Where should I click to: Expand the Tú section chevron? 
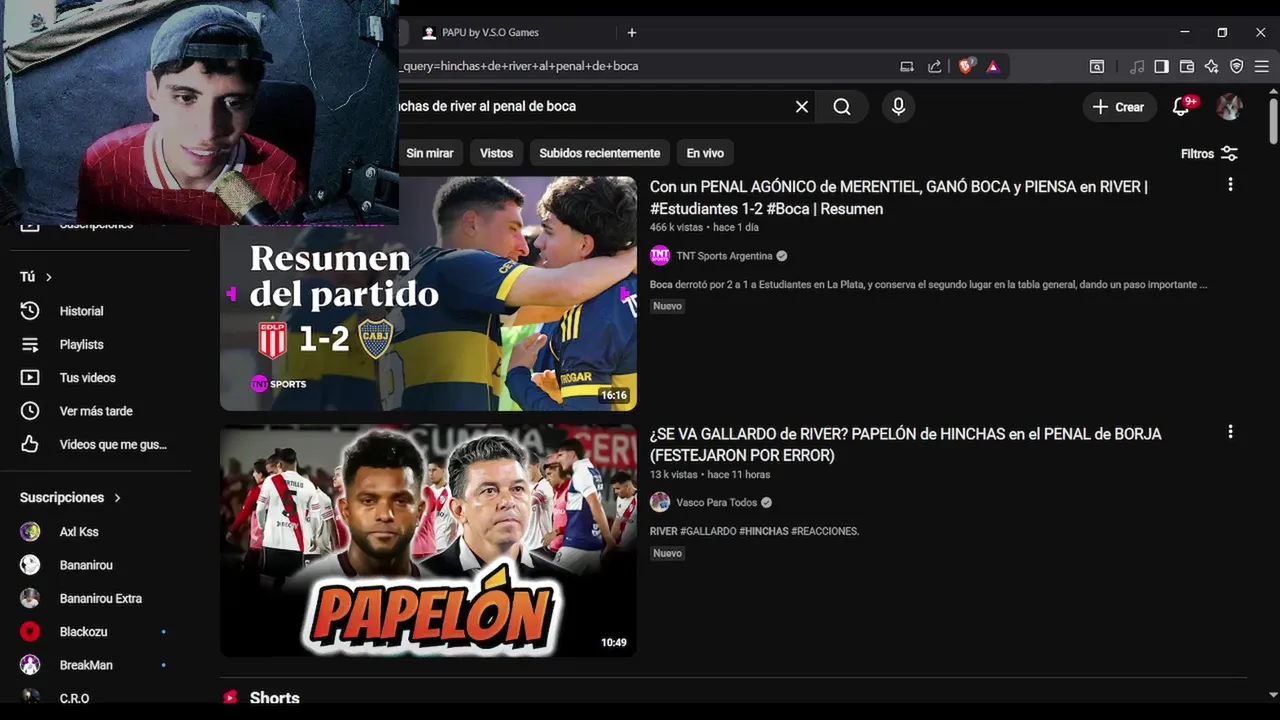(48, 277)
